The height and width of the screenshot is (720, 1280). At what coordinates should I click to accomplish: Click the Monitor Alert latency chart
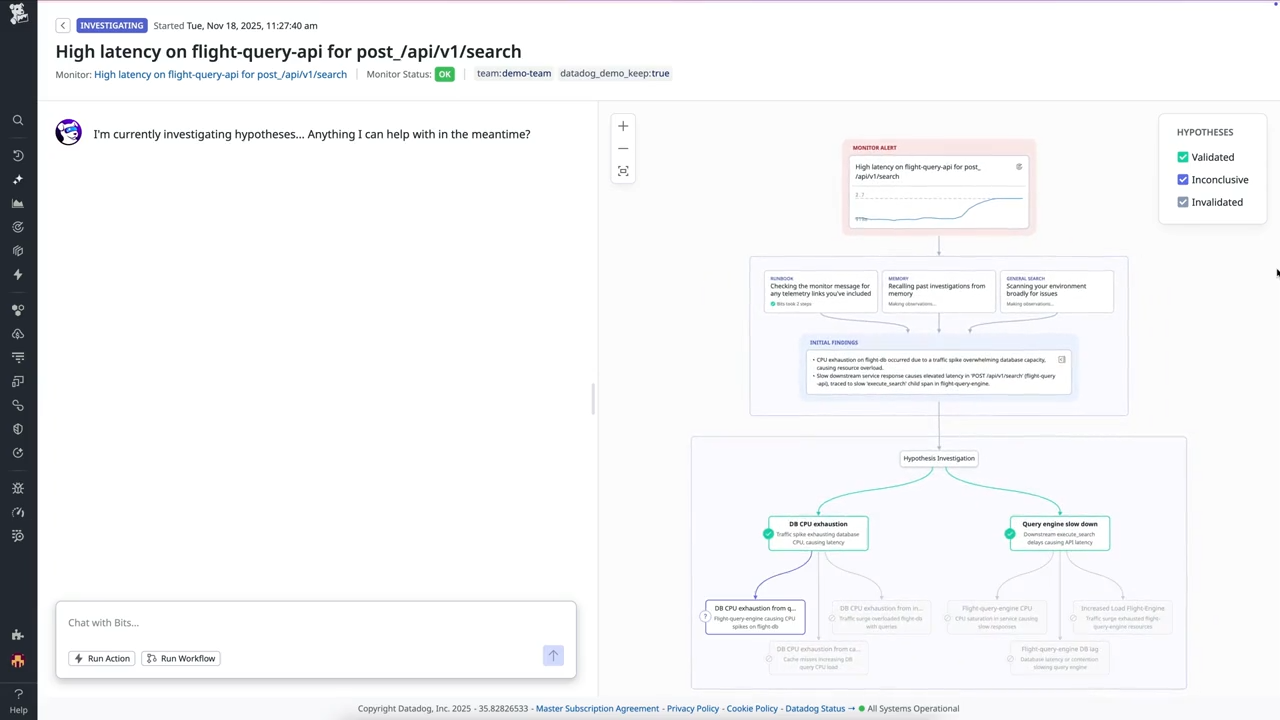pos(939,207)
